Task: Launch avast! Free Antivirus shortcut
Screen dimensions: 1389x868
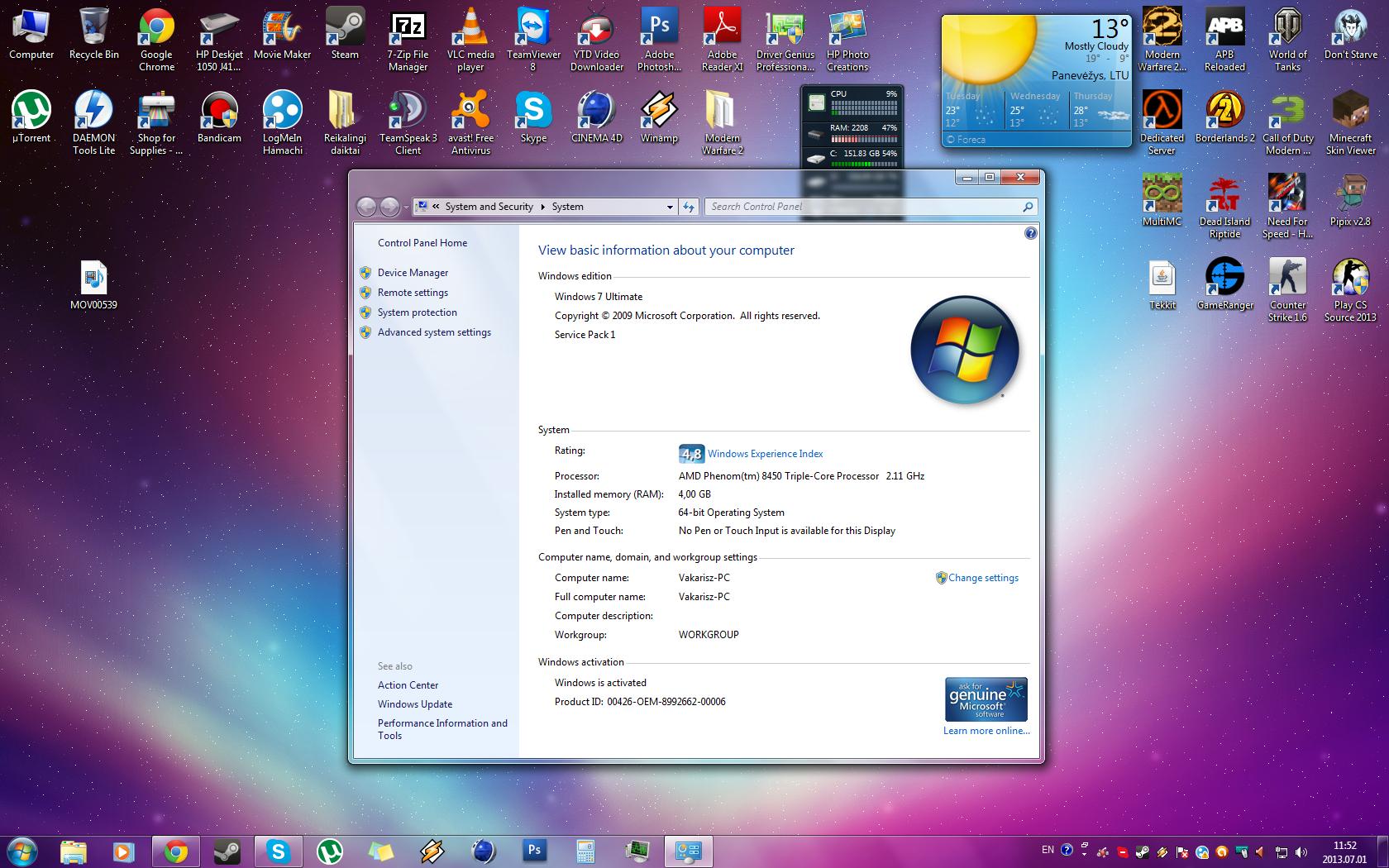Action: tap(470, 123)
